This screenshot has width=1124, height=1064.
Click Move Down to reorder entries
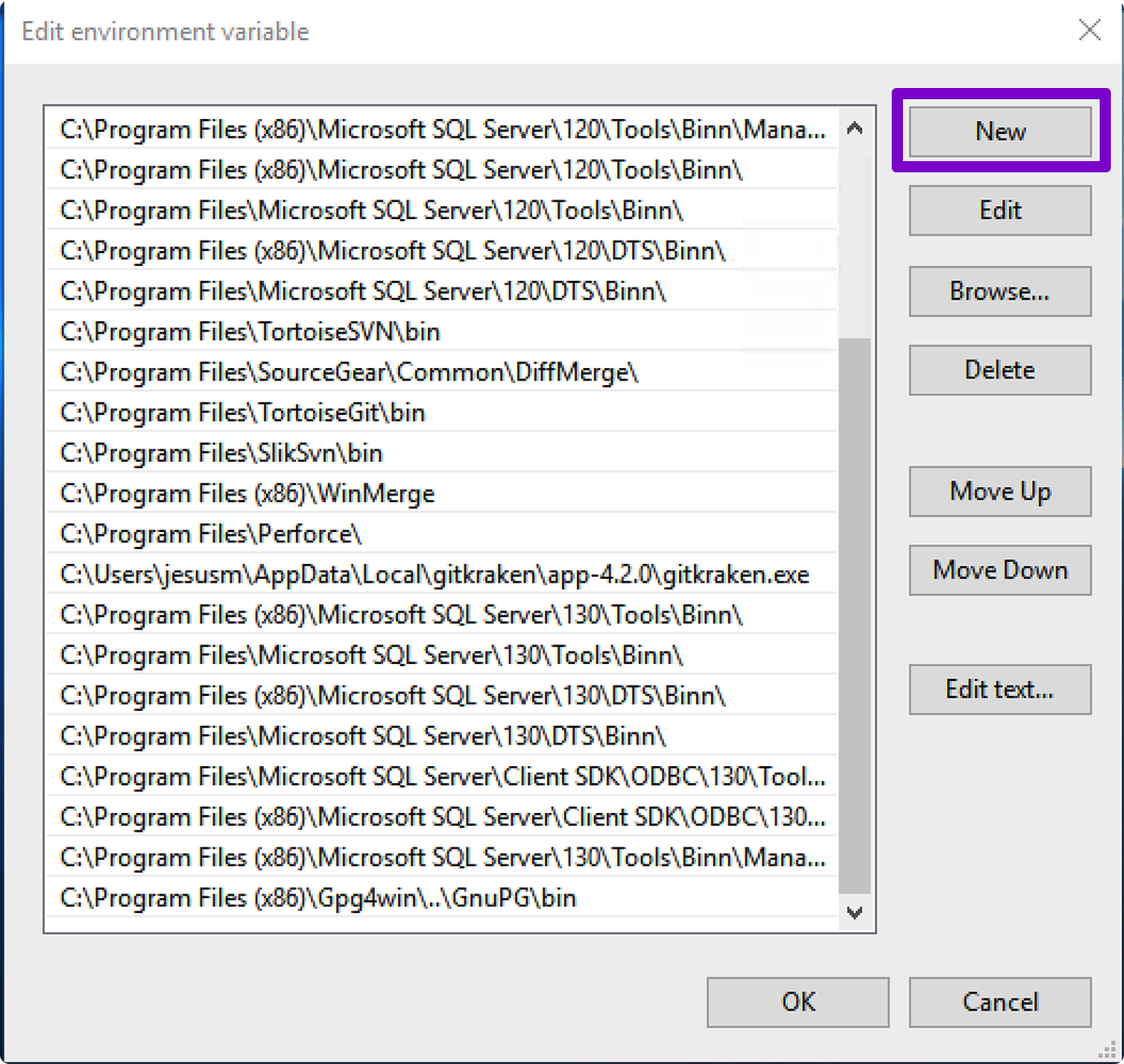click(x=998, y=569)
